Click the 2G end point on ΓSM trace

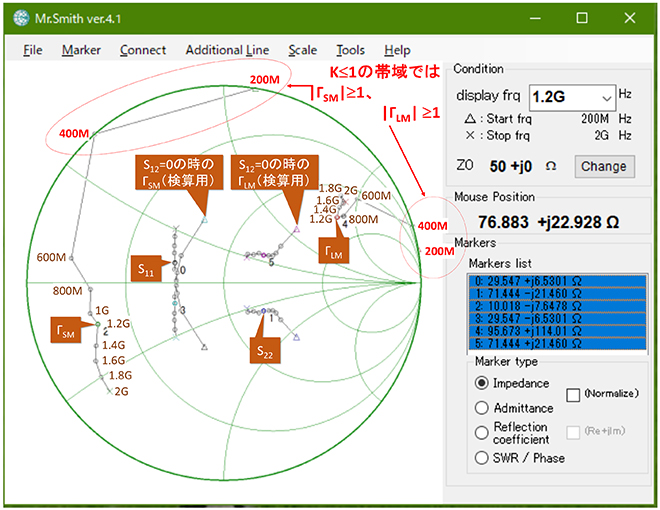(110, 391)
